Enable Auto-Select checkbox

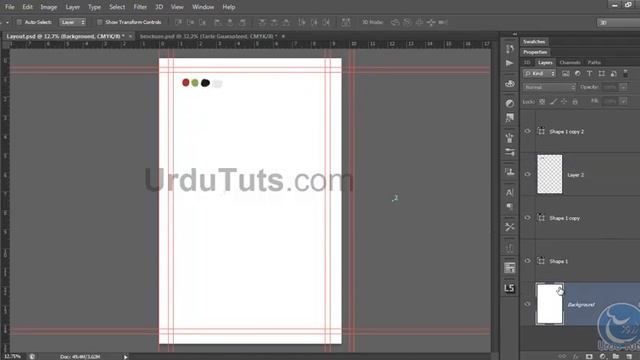pyautogui.click(x=19, y=22)
